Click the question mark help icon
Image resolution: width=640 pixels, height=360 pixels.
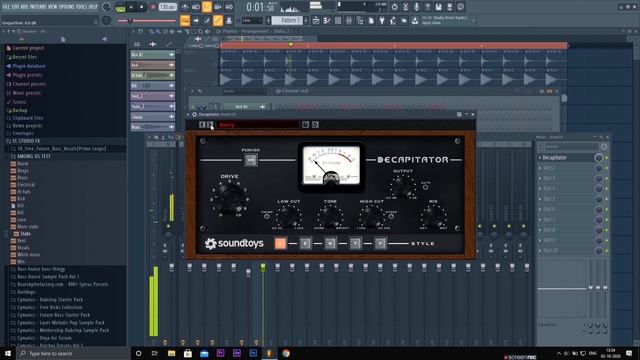427,7
